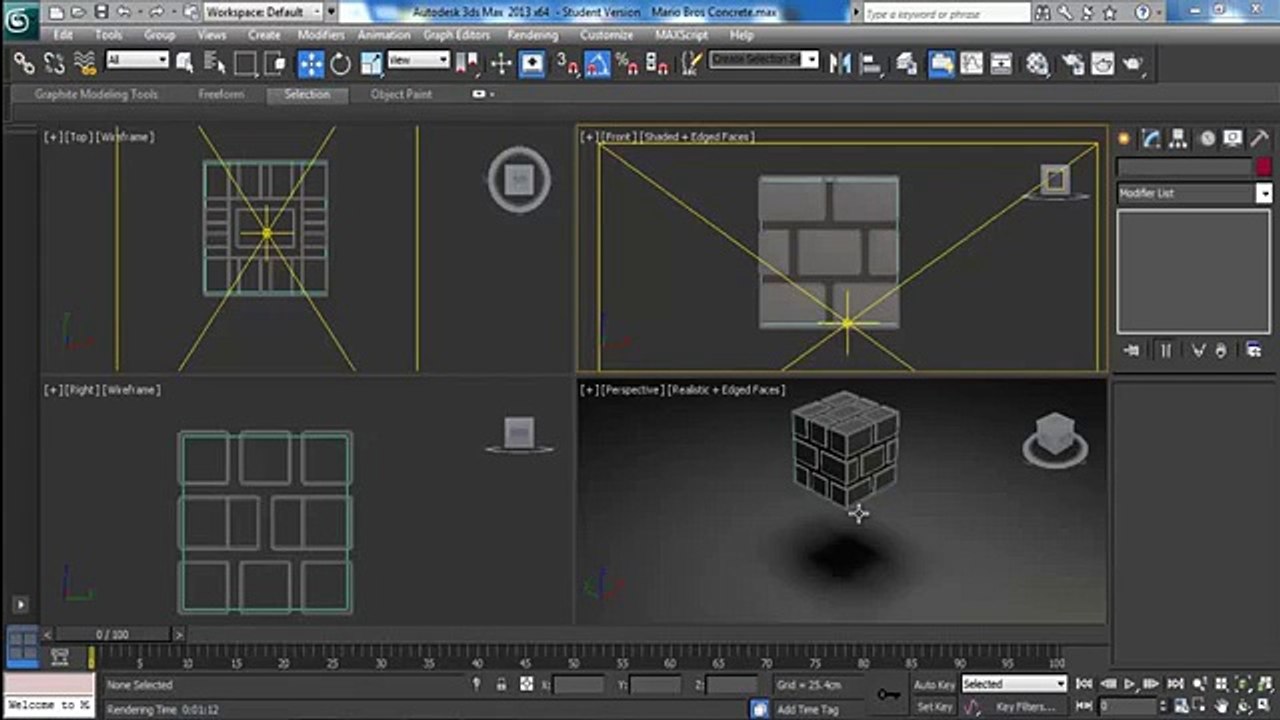Open the Edit menu
This screenshot has height=720, width=1280.
pos(63,35)
